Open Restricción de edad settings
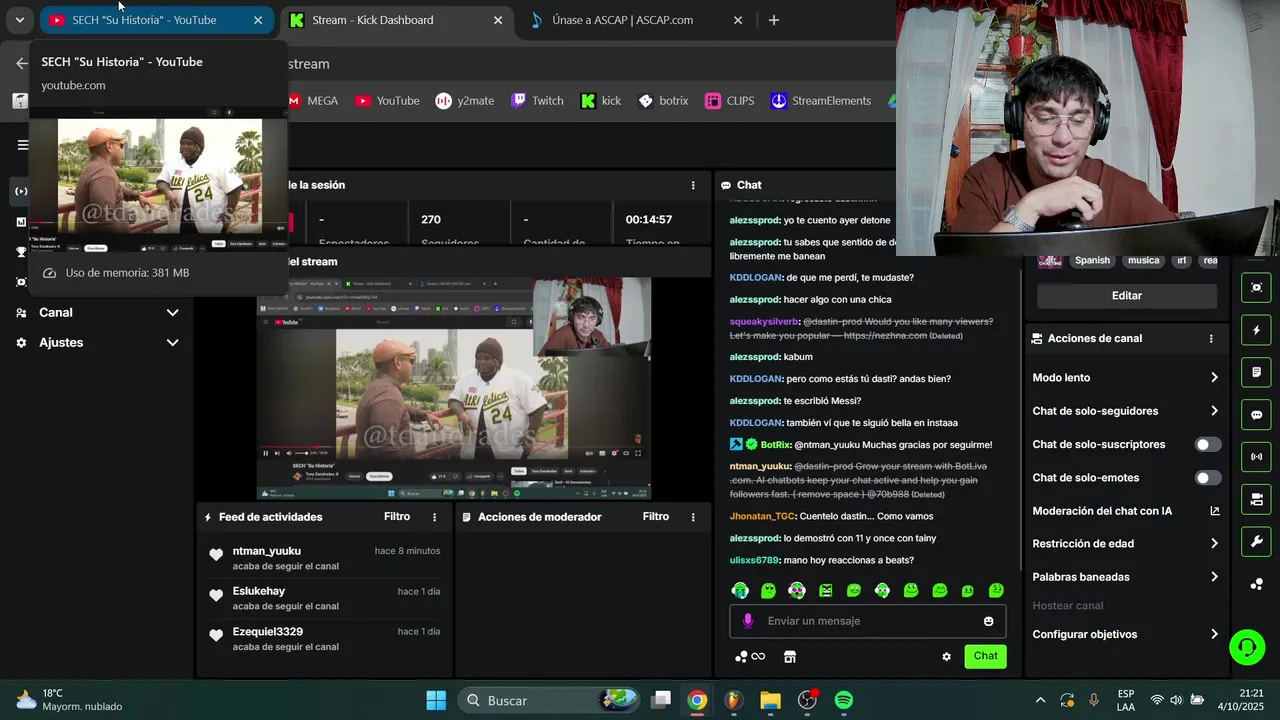The image size is (1280, 720). [x=1126, y=544]
